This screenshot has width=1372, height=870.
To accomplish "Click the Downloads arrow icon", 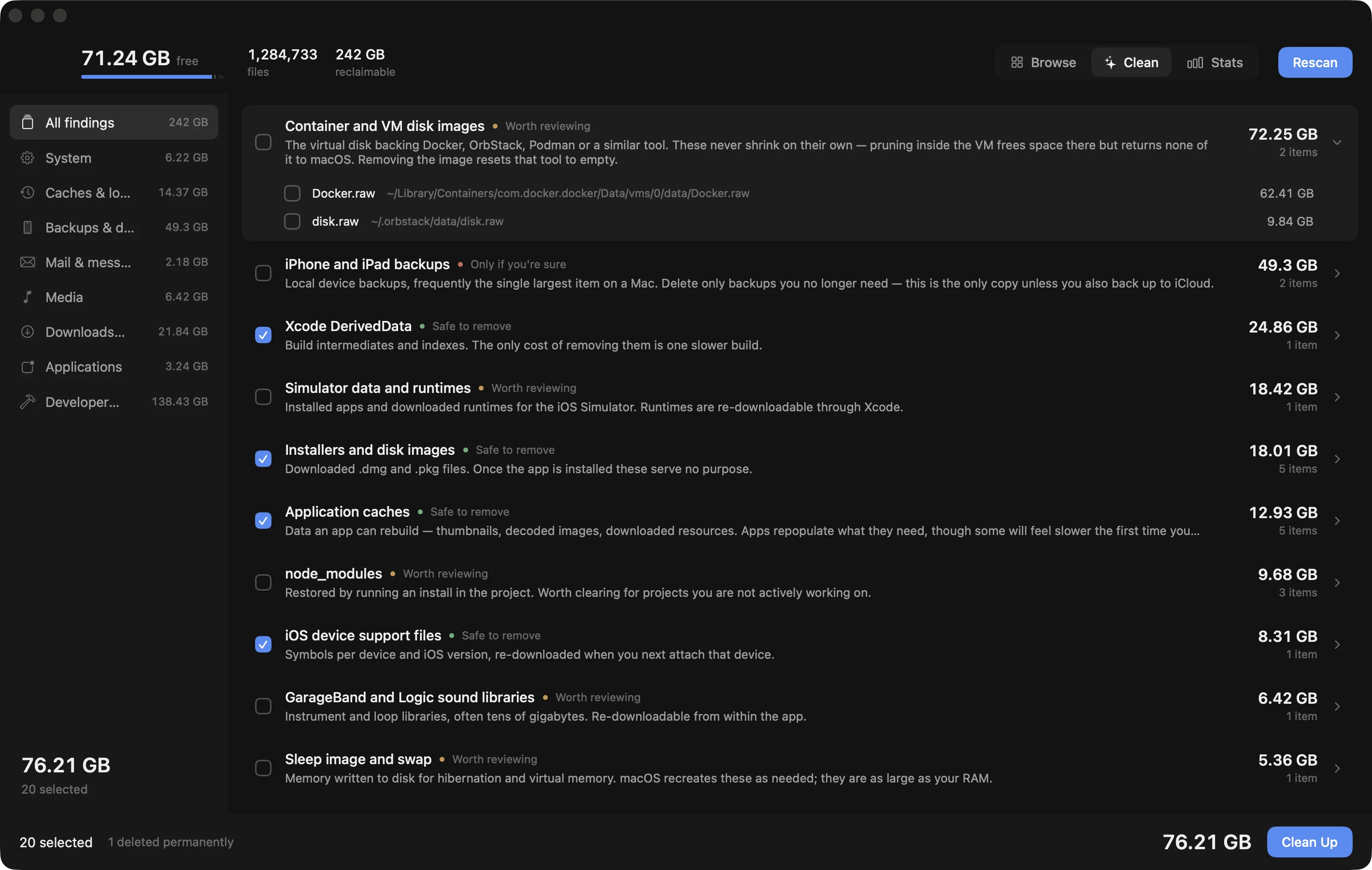I will point(28,332).
